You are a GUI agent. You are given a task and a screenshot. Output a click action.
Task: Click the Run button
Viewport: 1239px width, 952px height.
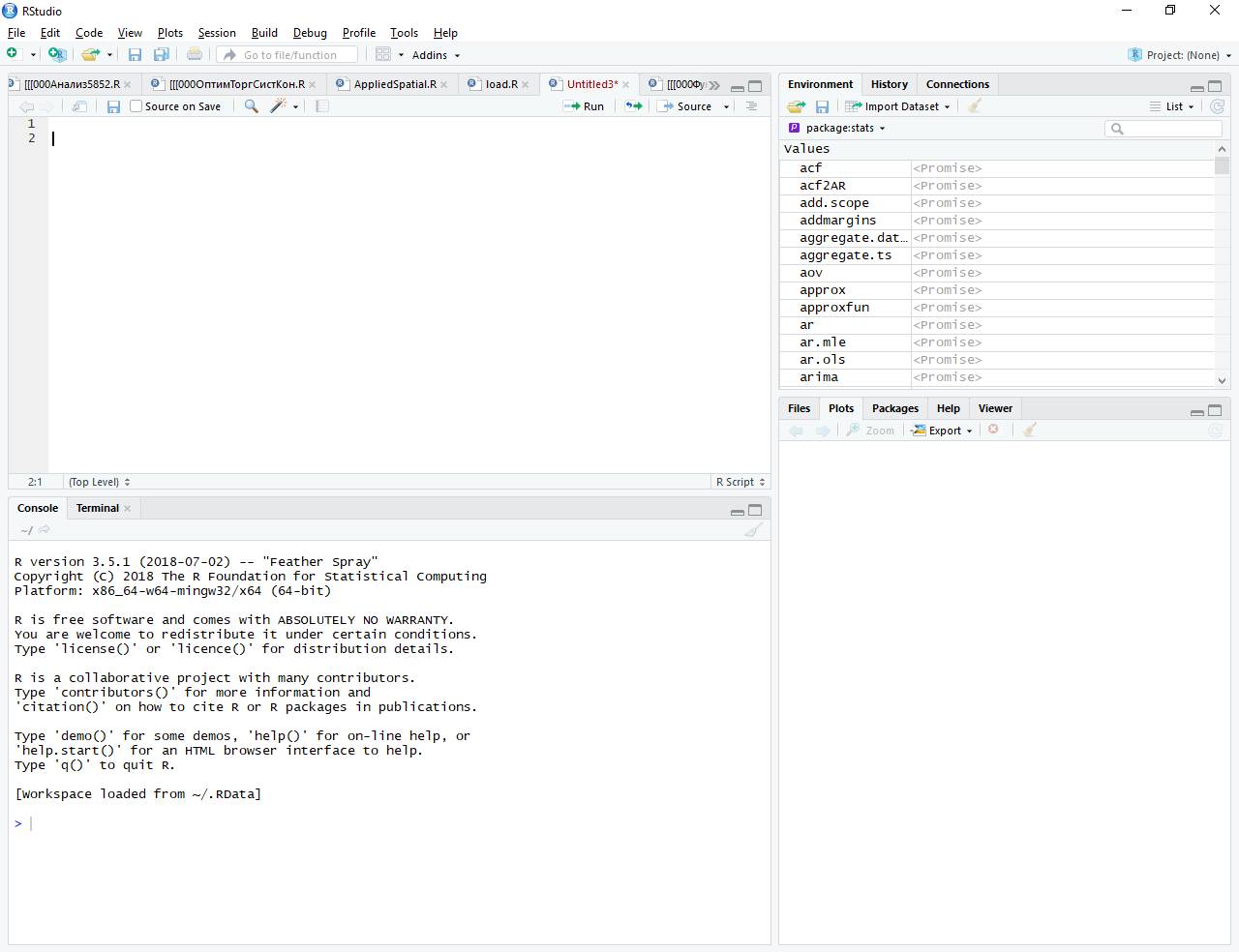tap(585, 106)
